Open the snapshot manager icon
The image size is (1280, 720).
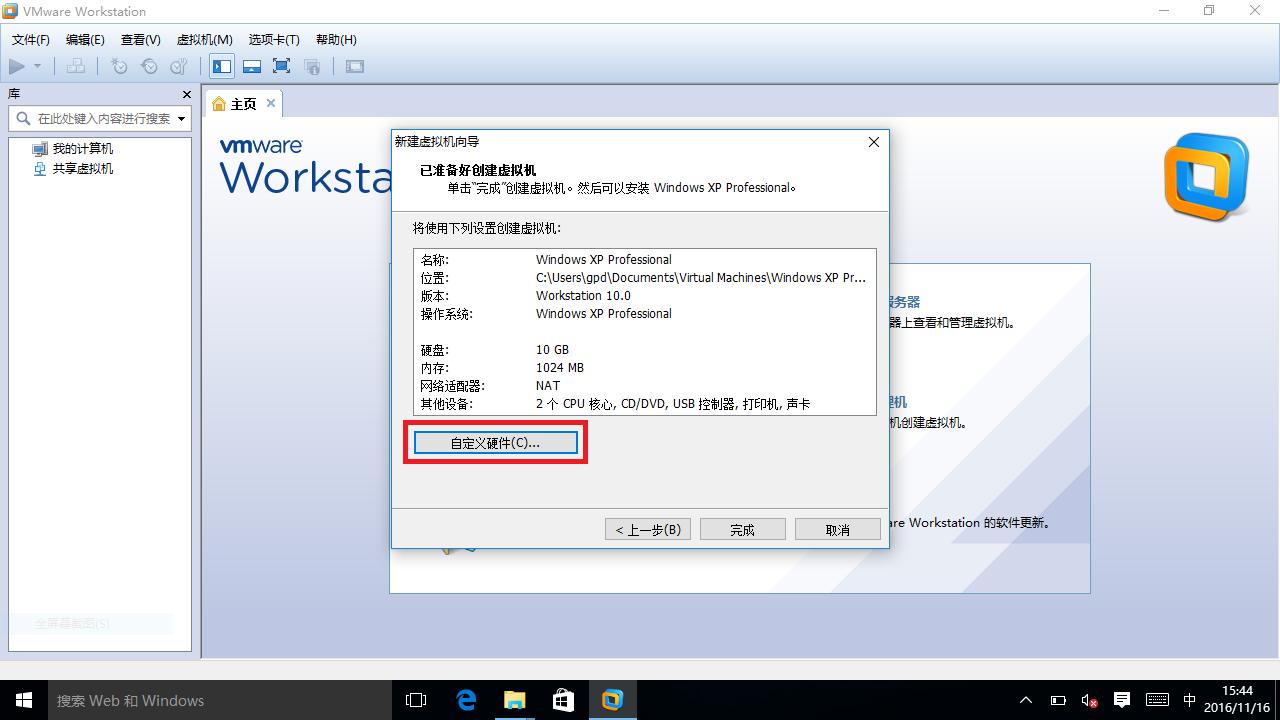tap(180, 66)
